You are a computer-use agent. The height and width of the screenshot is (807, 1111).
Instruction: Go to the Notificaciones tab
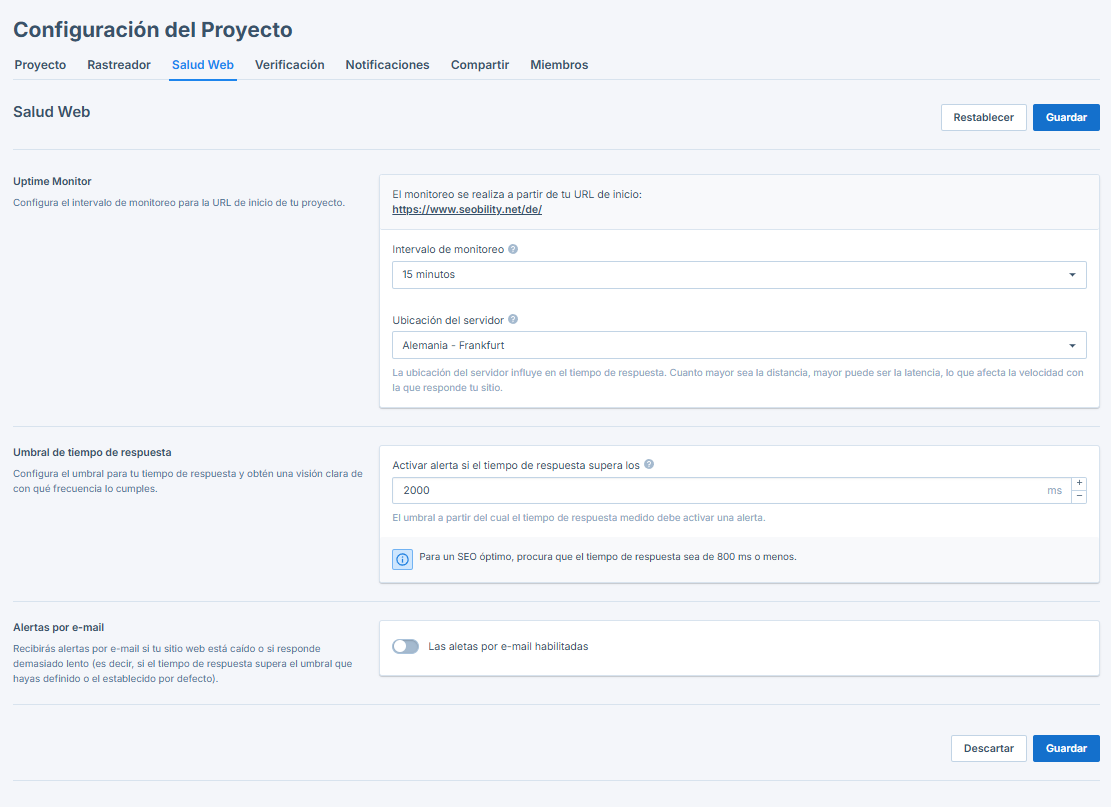[x=387, y=64]
